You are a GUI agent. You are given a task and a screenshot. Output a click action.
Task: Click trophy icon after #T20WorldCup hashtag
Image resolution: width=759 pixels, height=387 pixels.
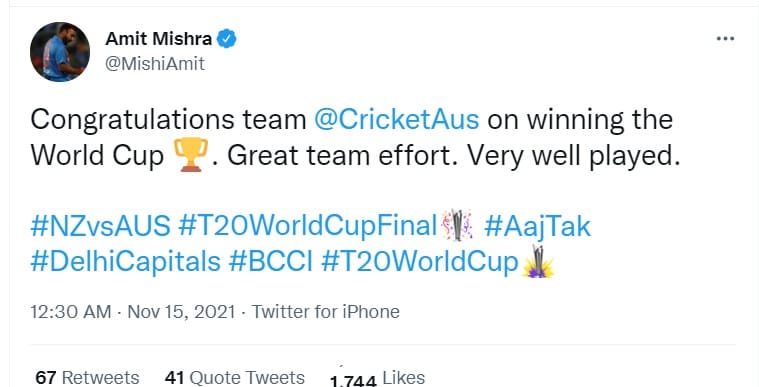point(538,262)
